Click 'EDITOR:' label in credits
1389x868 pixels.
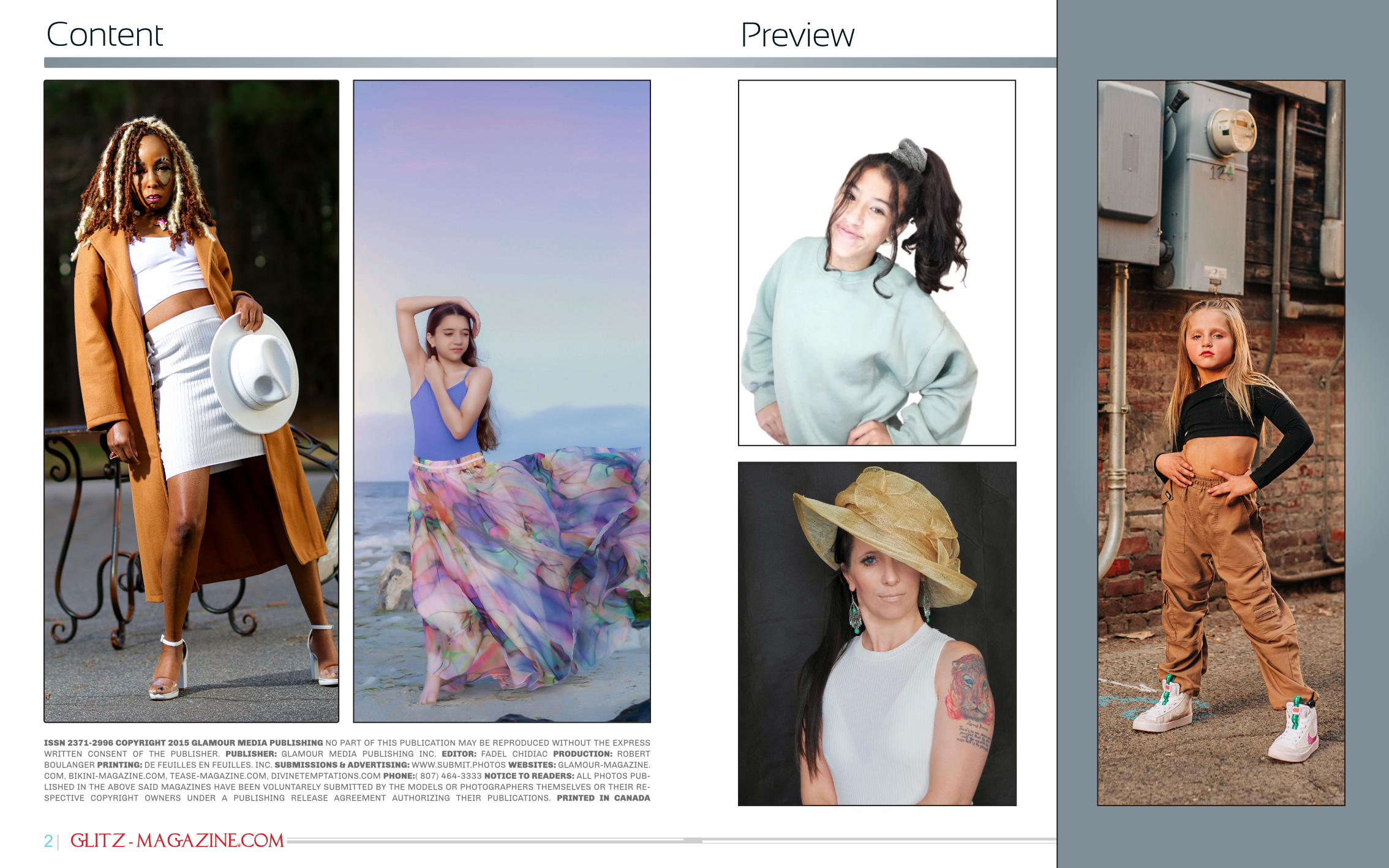(x=459, y=754)
